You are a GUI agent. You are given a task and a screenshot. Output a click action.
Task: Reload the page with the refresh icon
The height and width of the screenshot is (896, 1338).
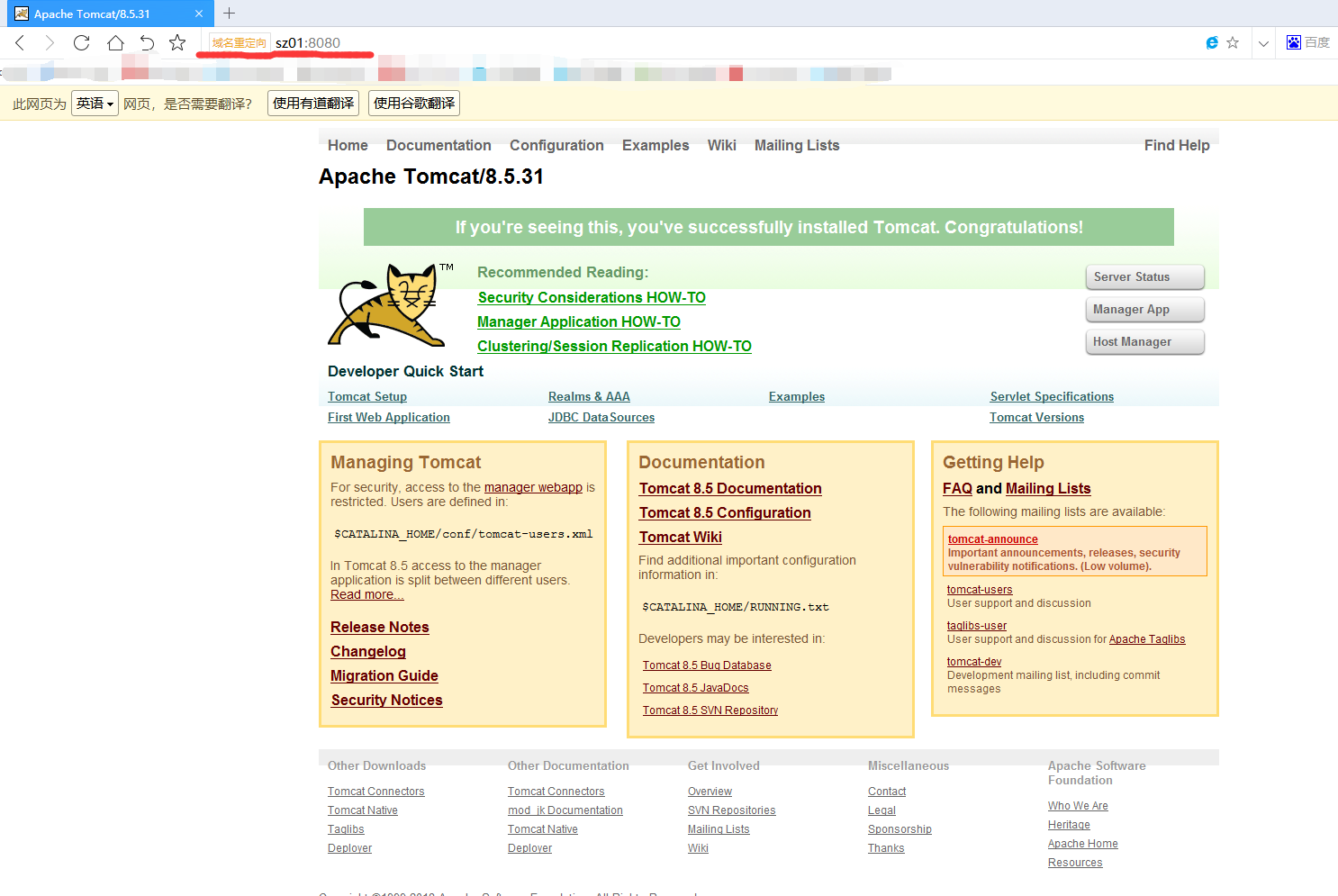tap(81, 42)
